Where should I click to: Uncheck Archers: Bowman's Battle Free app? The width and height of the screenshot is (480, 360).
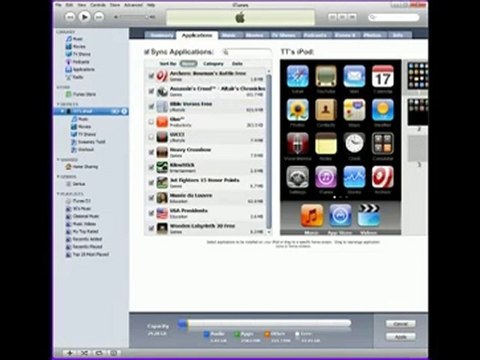point(151,76)
